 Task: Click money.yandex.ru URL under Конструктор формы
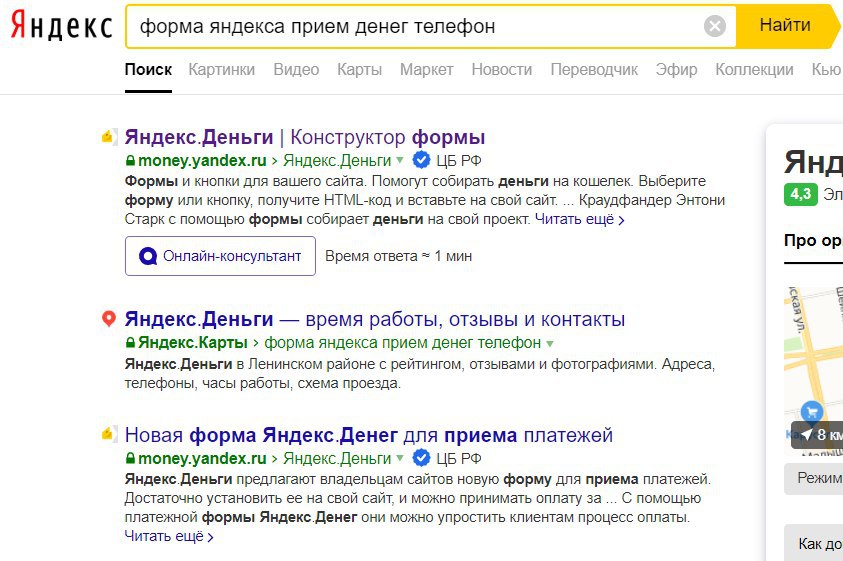202,160
